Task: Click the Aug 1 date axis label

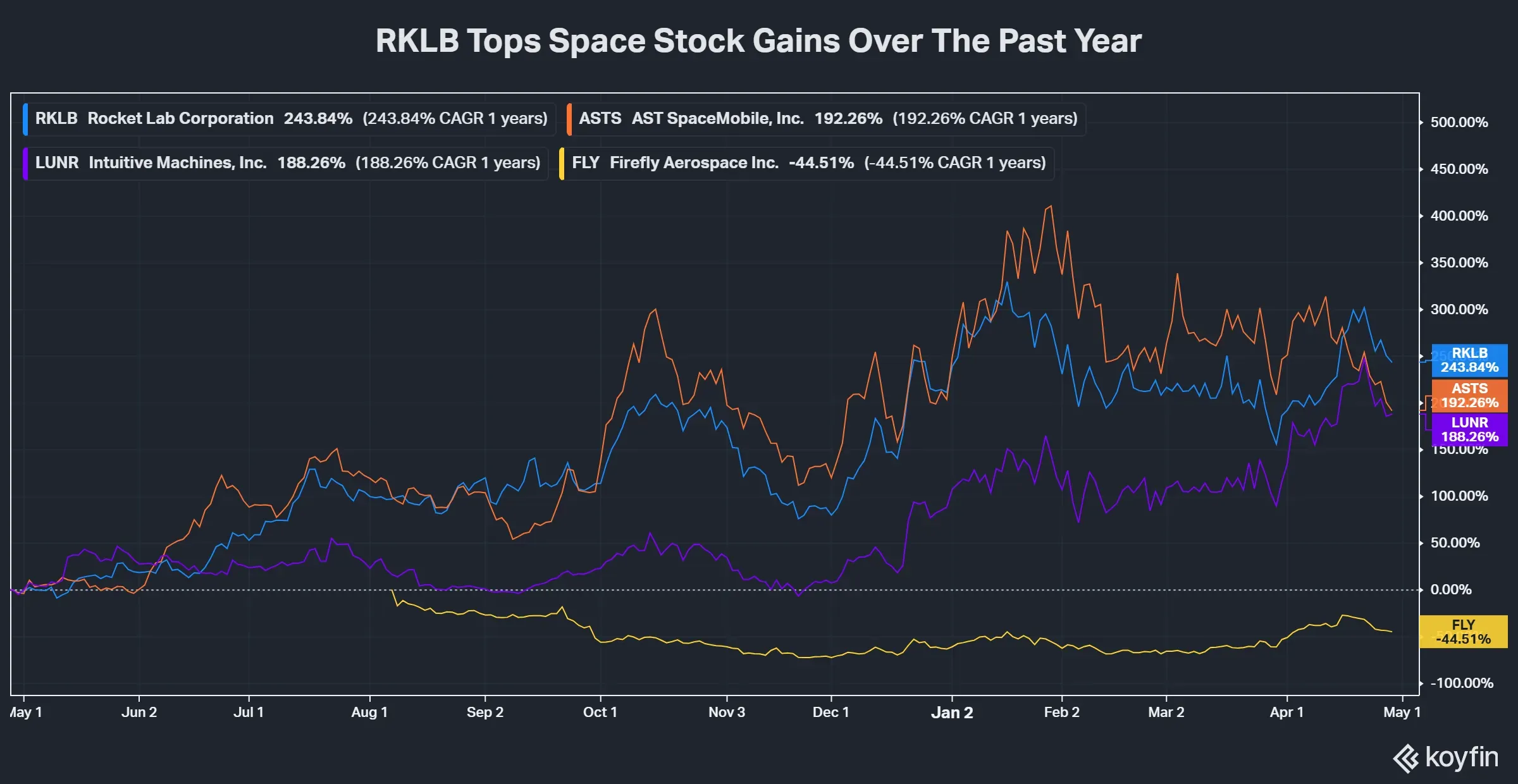Action: 369,713
